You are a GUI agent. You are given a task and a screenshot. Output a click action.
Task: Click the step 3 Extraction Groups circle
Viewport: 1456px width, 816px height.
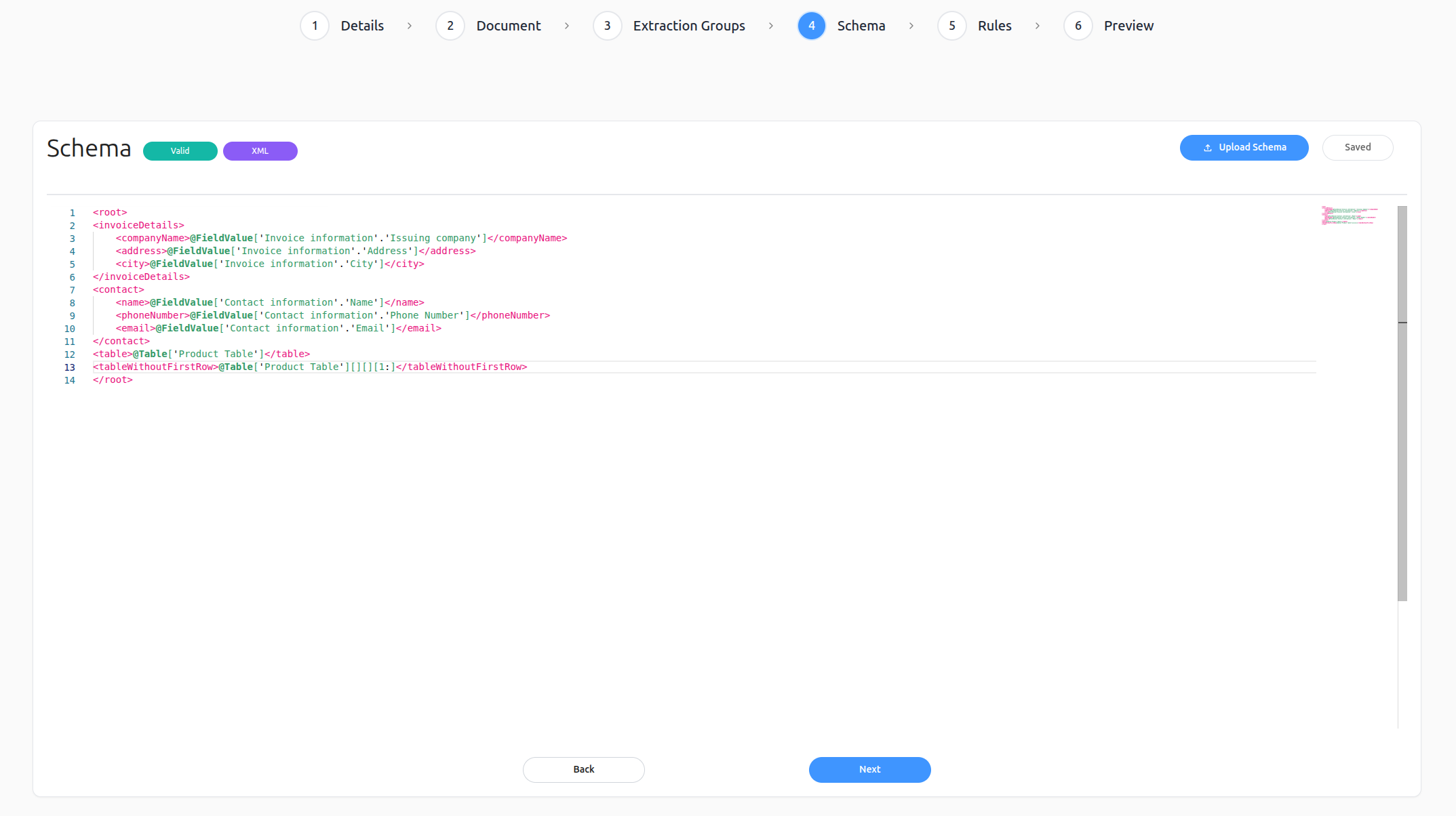(607, 26)
